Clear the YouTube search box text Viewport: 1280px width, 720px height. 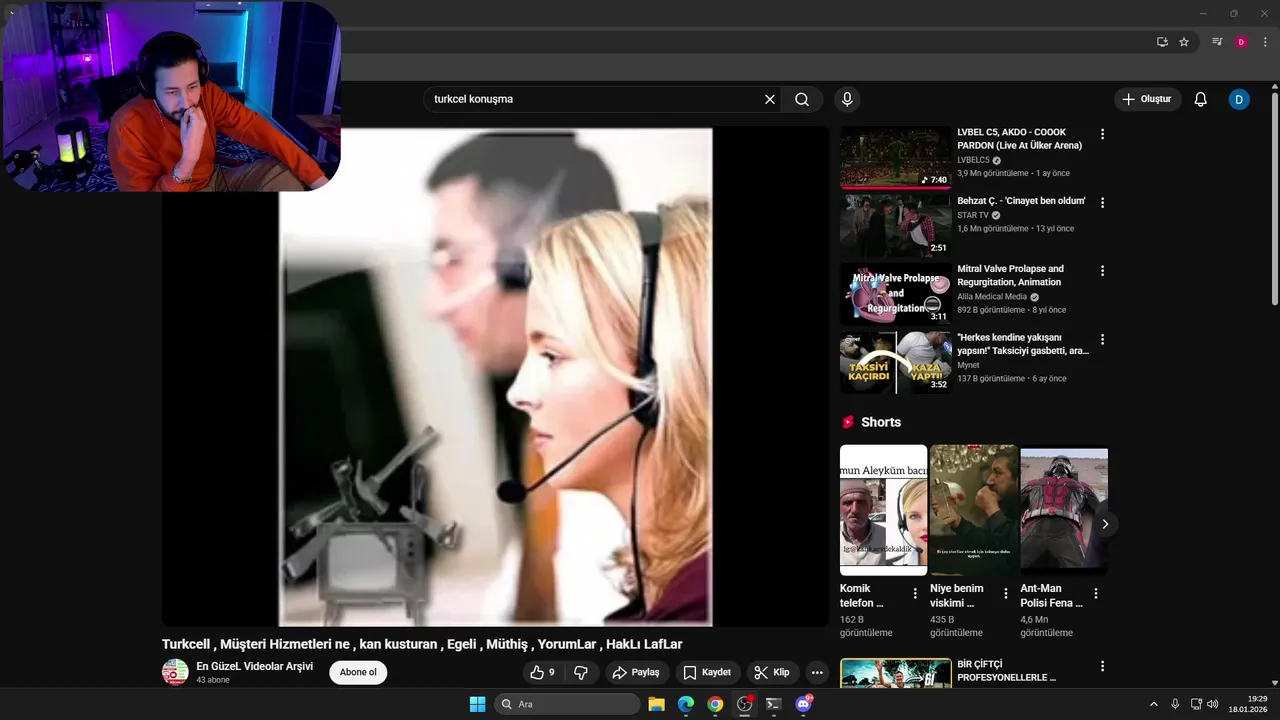[770, 99]
